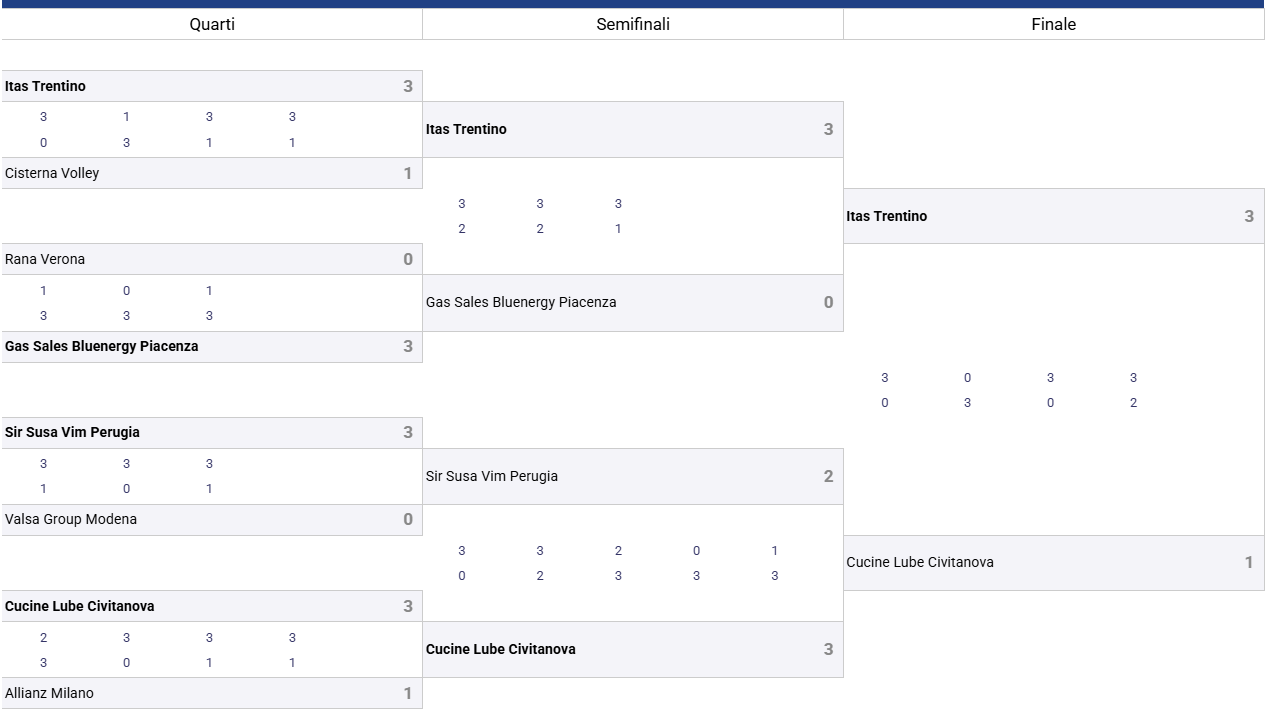
Task: Open Itas Trentino quarterfinal team row
Action: pyautogui.click(x=211, y=86)
